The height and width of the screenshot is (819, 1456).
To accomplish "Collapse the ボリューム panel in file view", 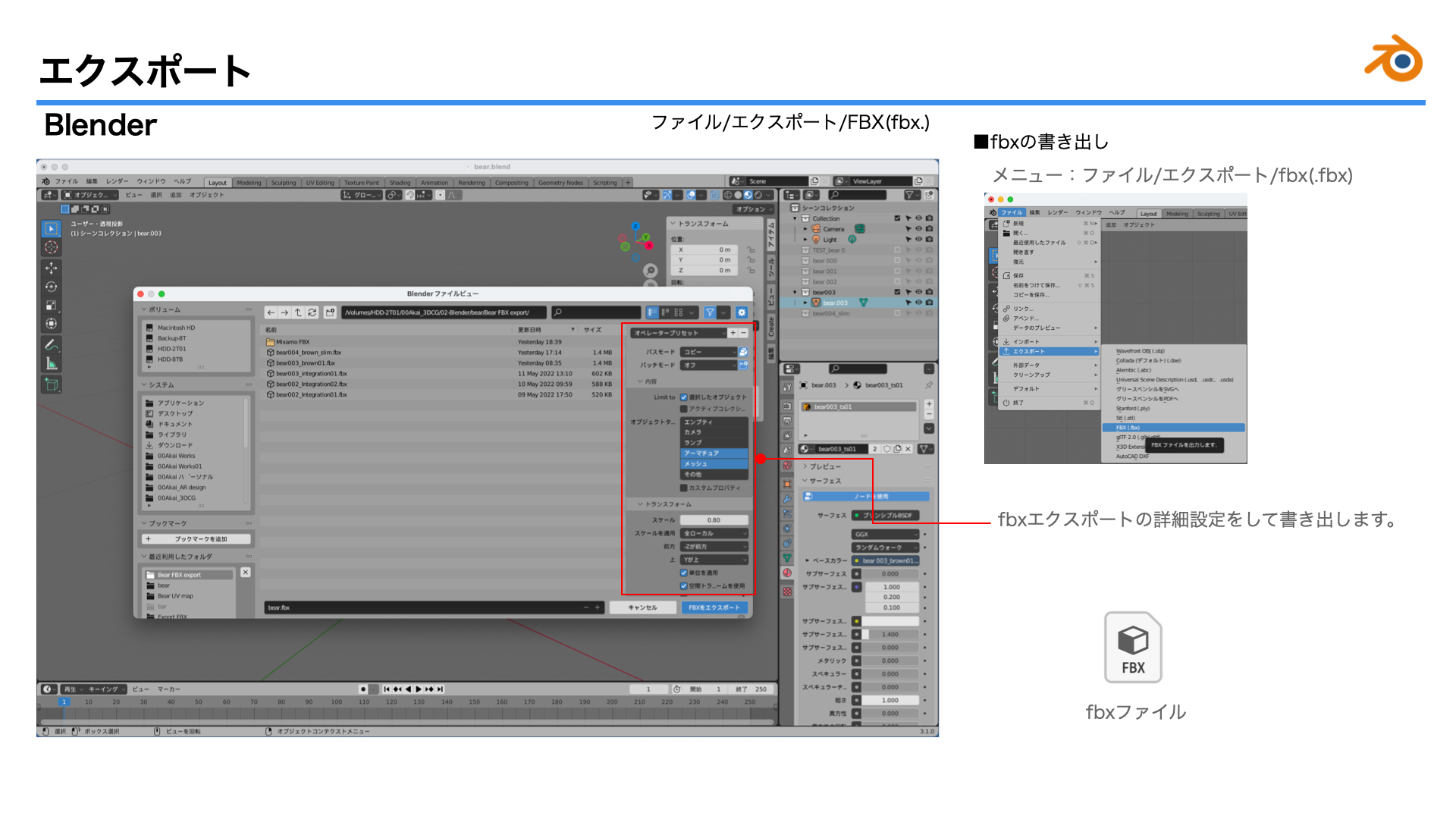I will coord(160,309).
